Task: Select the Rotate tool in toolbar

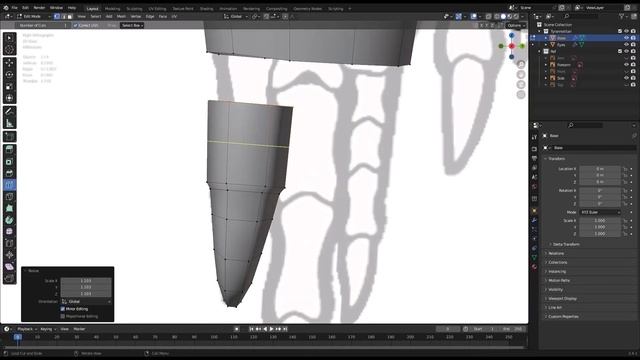Action: 9,75
